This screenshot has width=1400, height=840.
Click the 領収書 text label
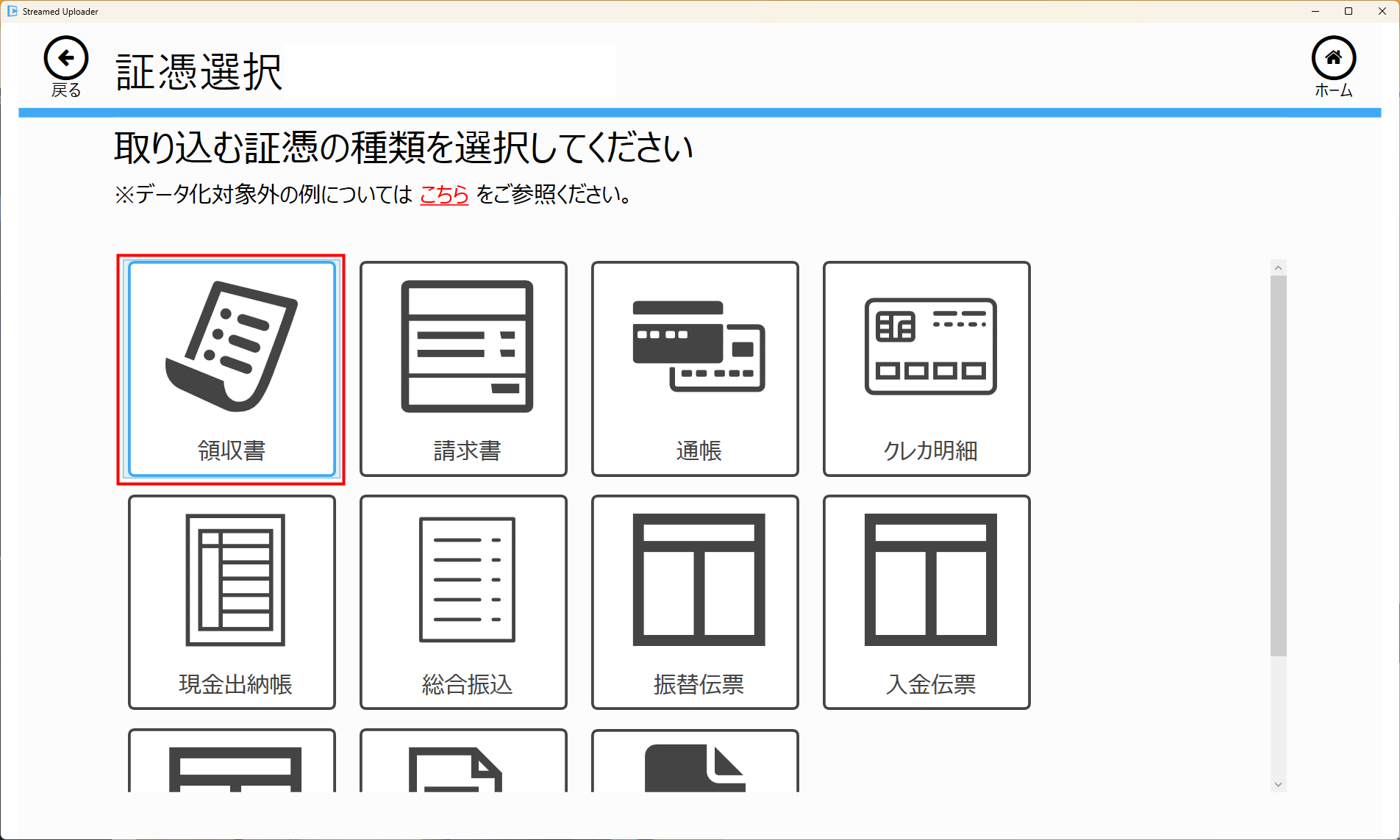click(232, 450)
